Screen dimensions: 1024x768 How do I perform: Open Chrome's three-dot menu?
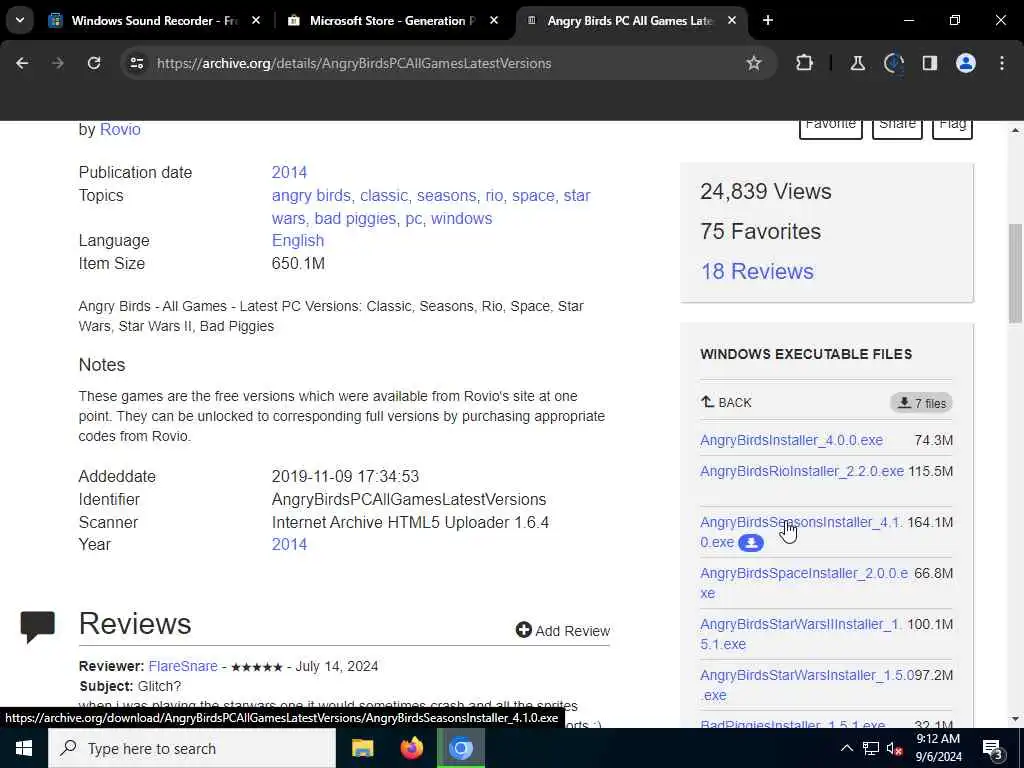click(x=1002, y=63)
